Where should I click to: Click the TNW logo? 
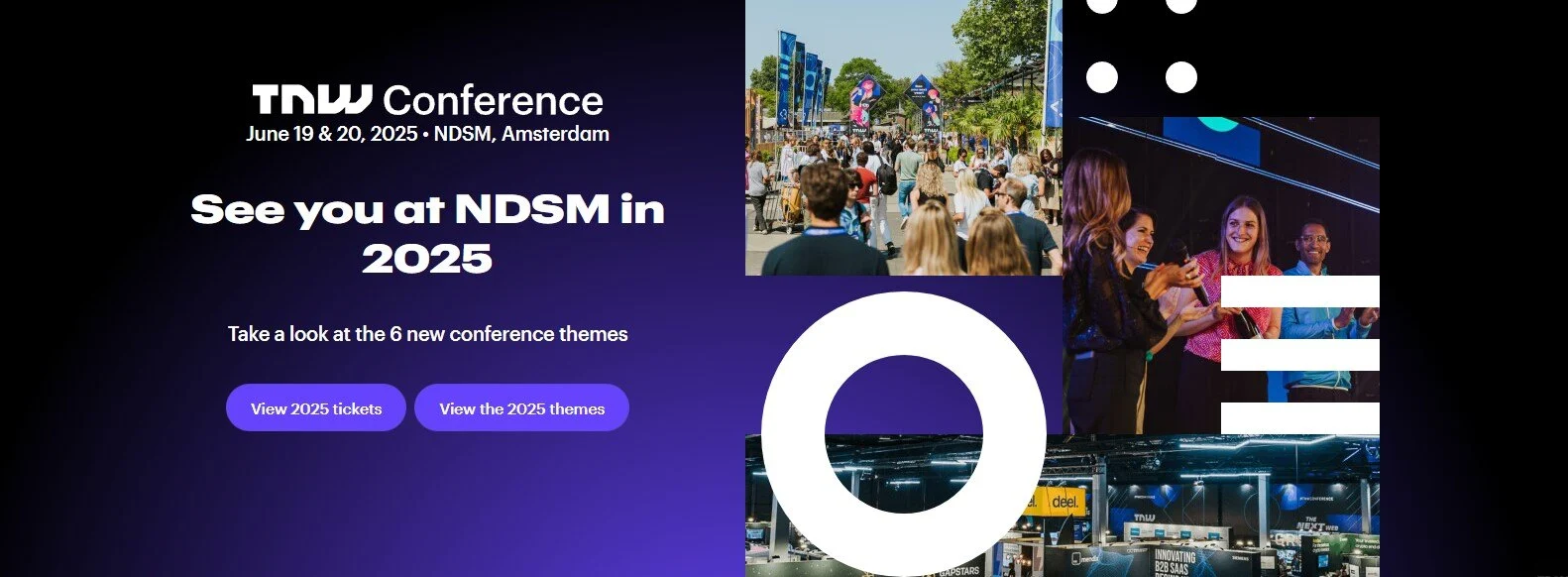[x=311, y=99]
